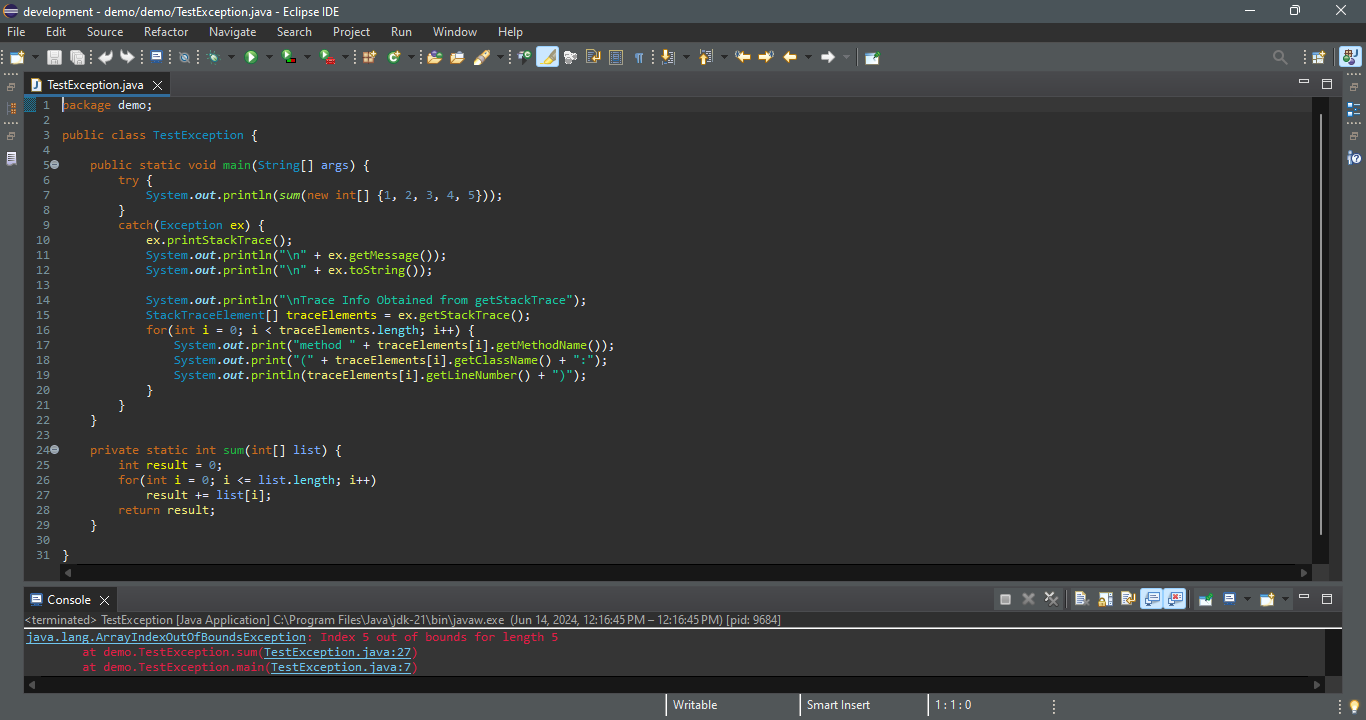The height and width of the screenshot is (720, 1366).
Task: Open the Refactor menu
Action: click(x=166, y=32)
